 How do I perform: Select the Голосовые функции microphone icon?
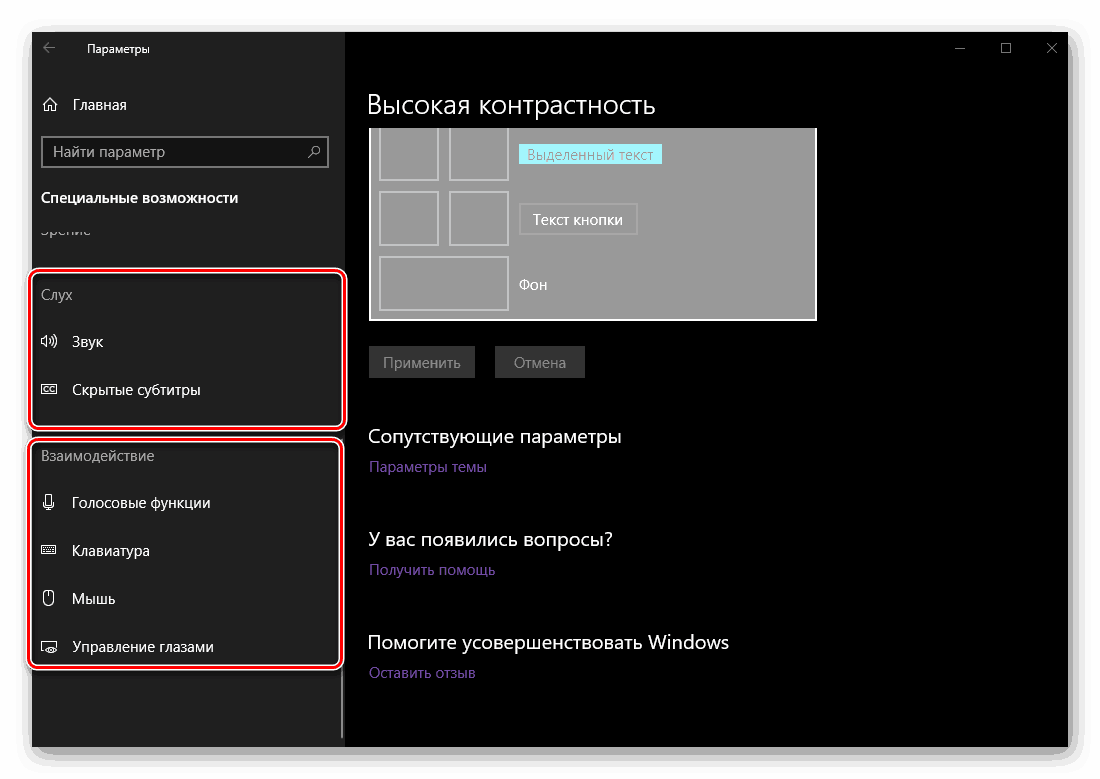pyautogui.click(x=48, y=502)
